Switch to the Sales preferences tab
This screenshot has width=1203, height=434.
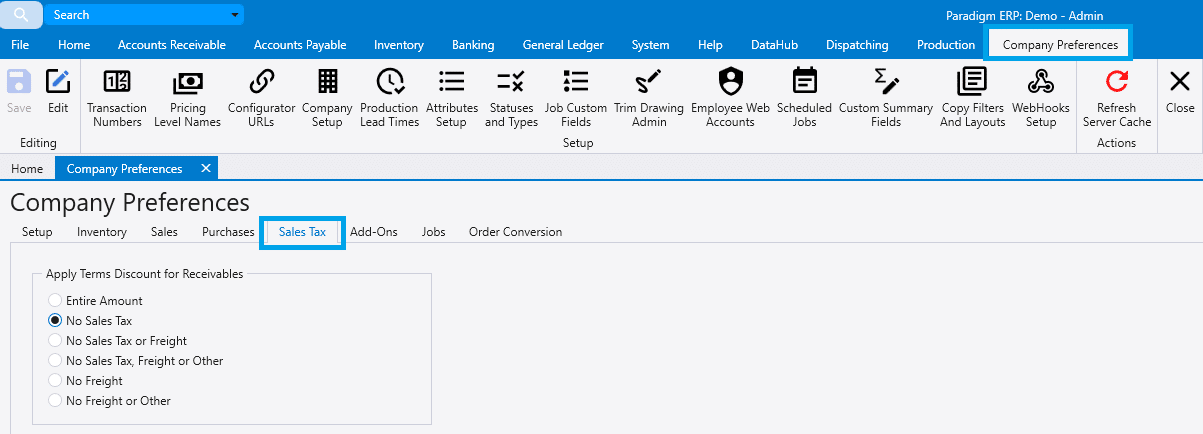[164, 232]
